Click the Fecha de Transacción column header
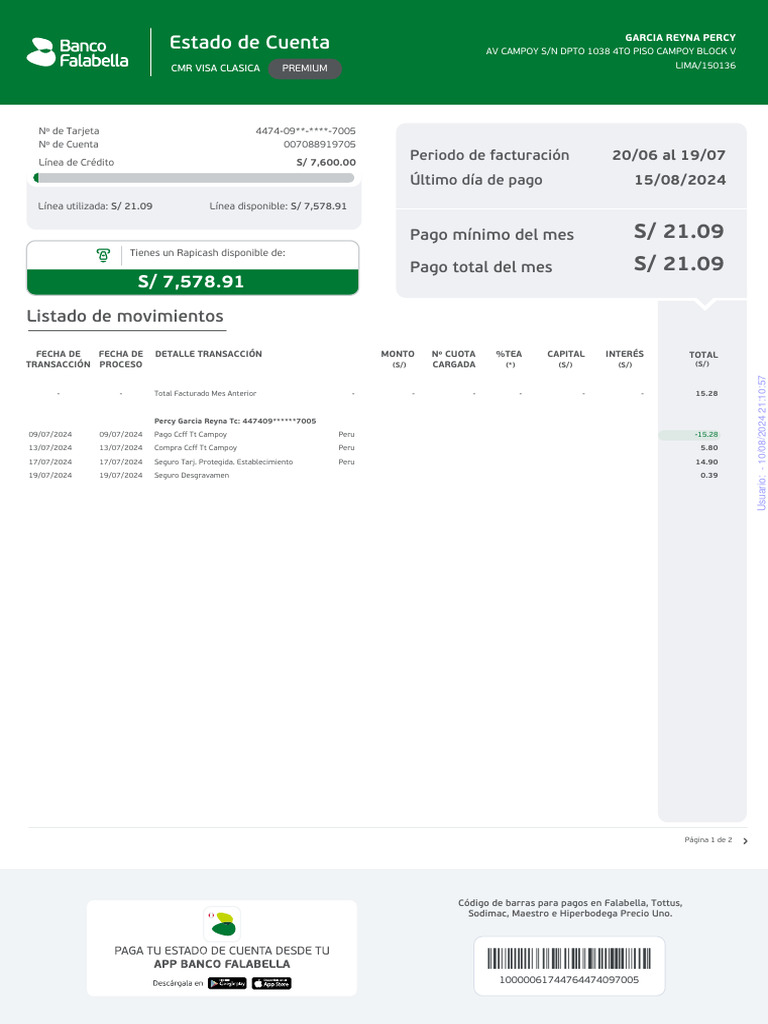Viewport: 768px width, 1024px height. tap(58, 359)
